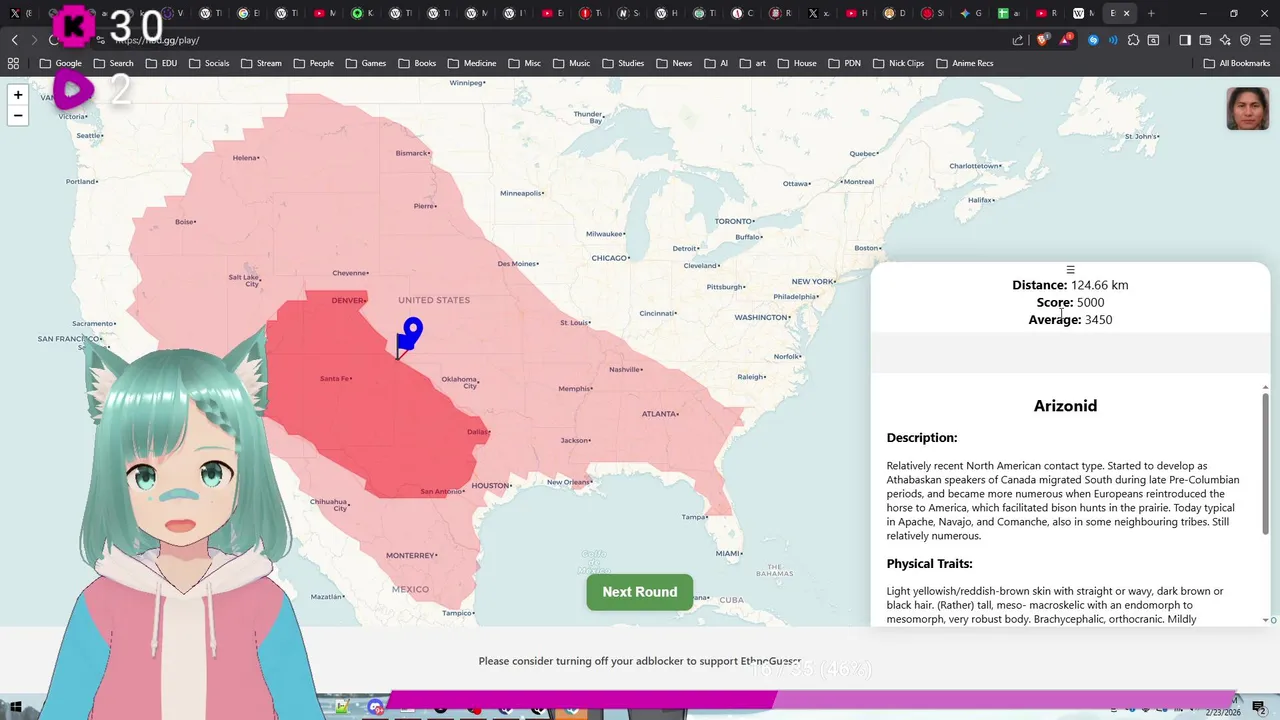Image resolution: width=1280 pixels, height=720 pixels.
Task: Click the Description heading
Action: 922,438
